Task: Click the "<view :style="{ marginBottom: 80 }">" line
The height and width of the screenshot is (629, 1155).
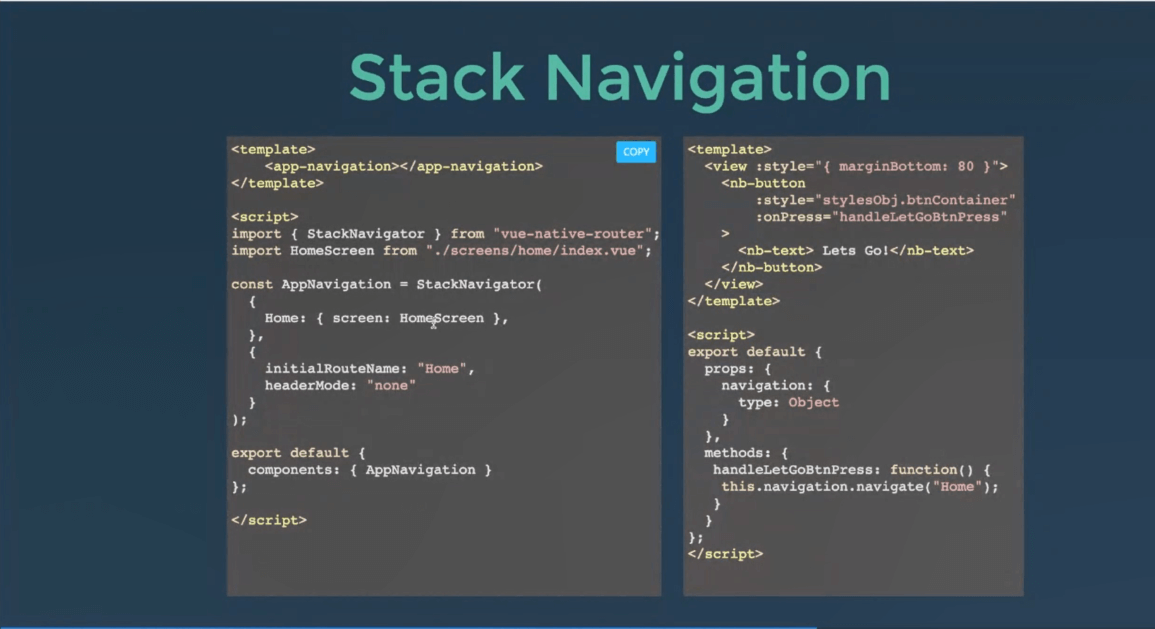Action: point(856,166)
